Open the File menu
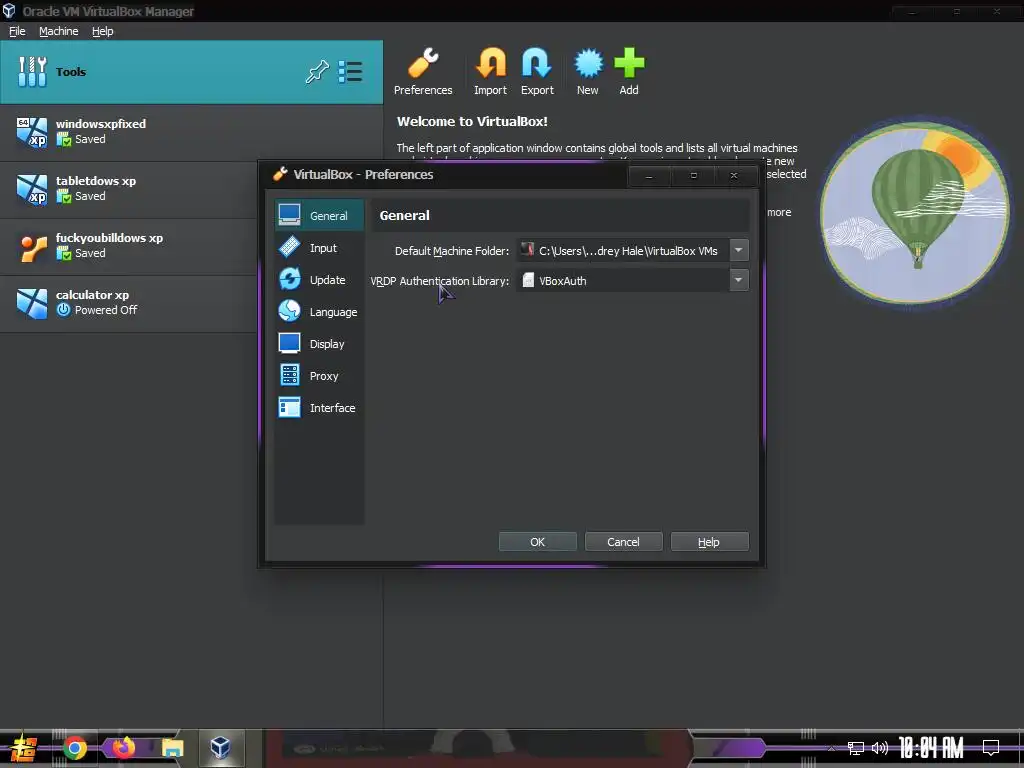Viewport: 1024px width, 768px height. point(17,31)
